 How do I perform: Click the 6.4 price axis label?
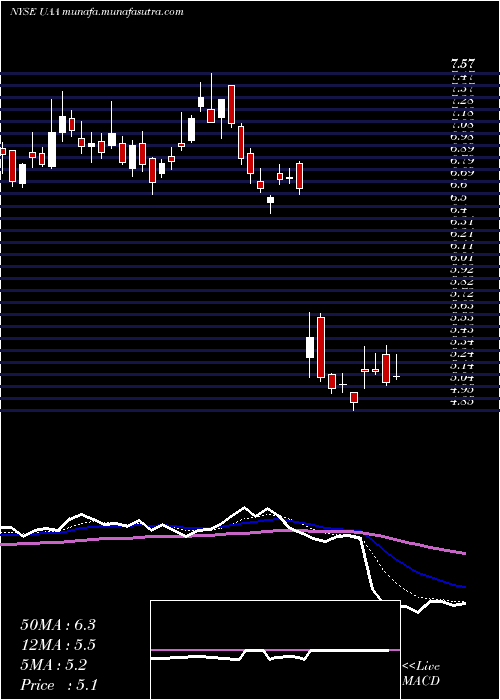(459, 209)
